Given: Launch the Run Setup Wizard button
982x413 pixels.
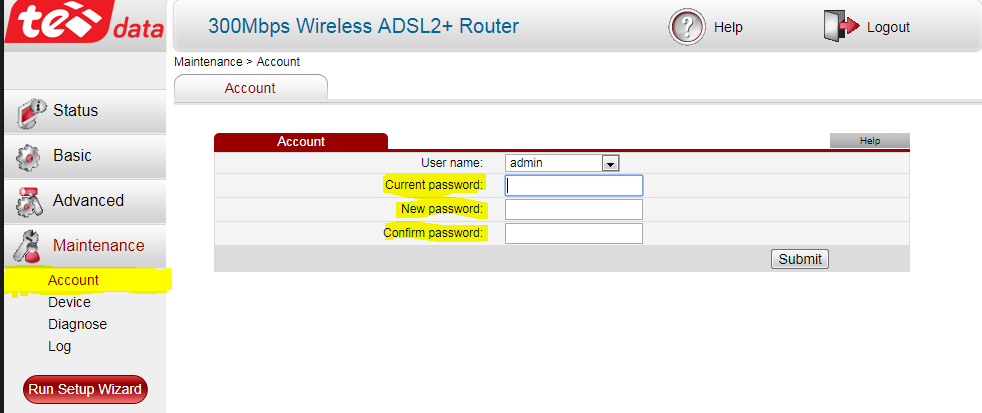Looking at the screenshot, I should tap(85, 389).
